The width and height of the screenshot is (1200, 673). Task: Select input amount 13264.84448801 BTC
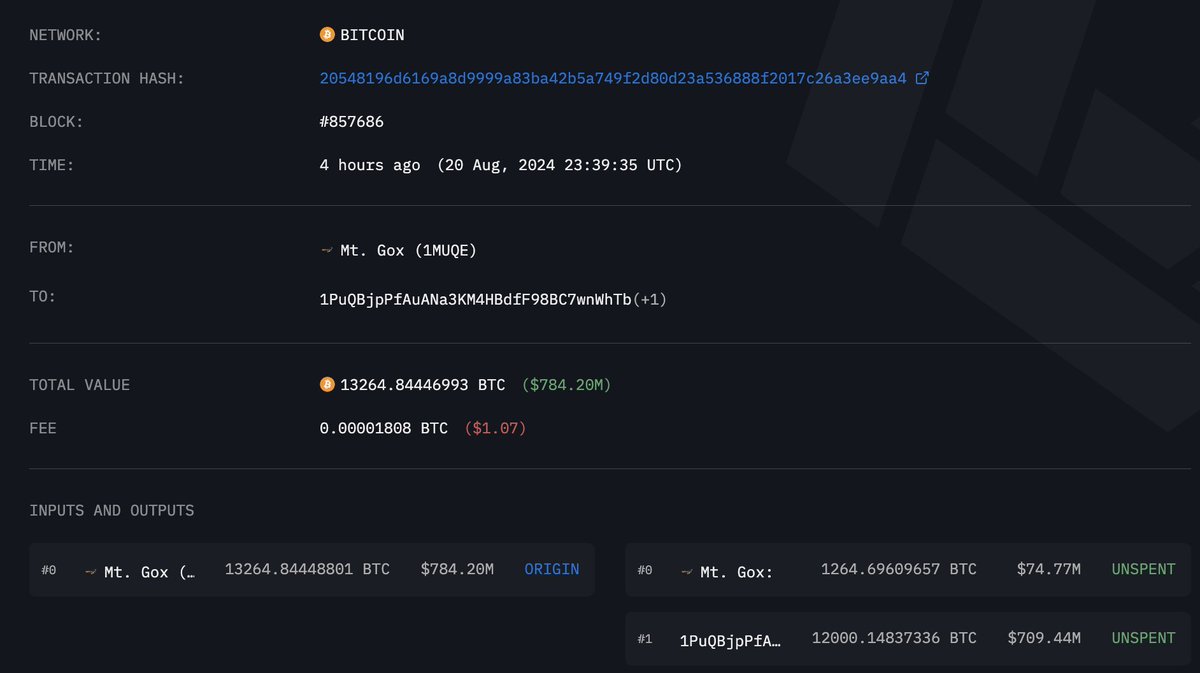tap(307, 570)
